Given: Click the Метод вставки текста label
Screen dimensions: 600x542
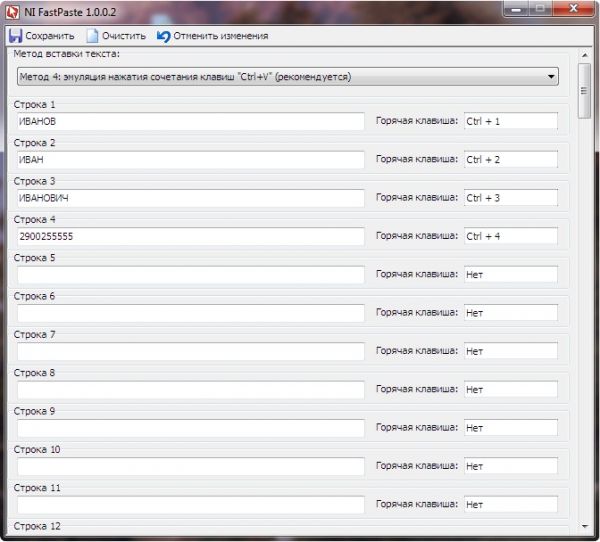Looking at the screenshot, I should [x=67, y=54].
